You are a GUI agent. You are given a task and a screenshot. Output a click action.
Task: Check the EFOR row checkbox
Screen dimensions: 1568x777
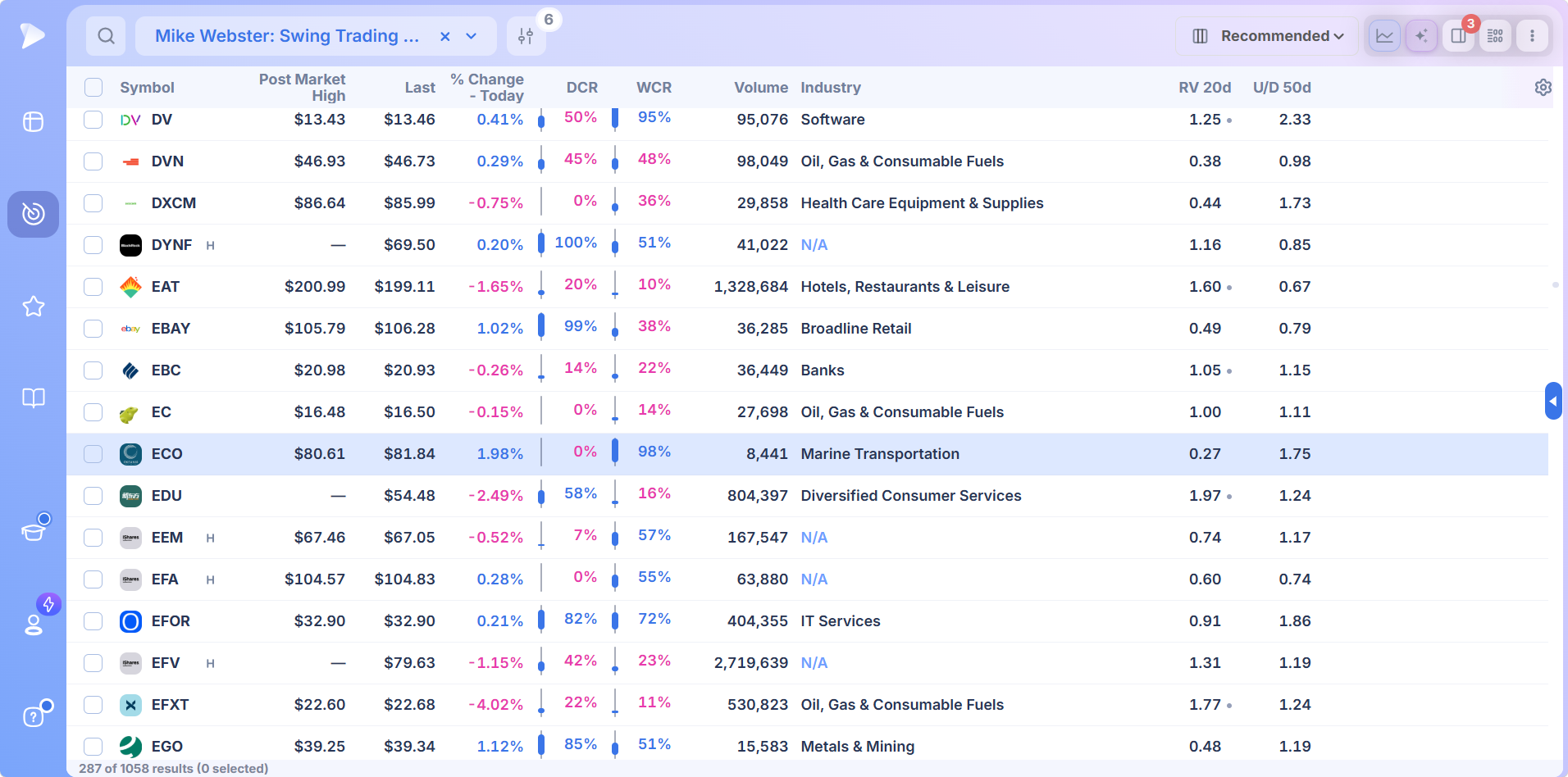point(93,621)
